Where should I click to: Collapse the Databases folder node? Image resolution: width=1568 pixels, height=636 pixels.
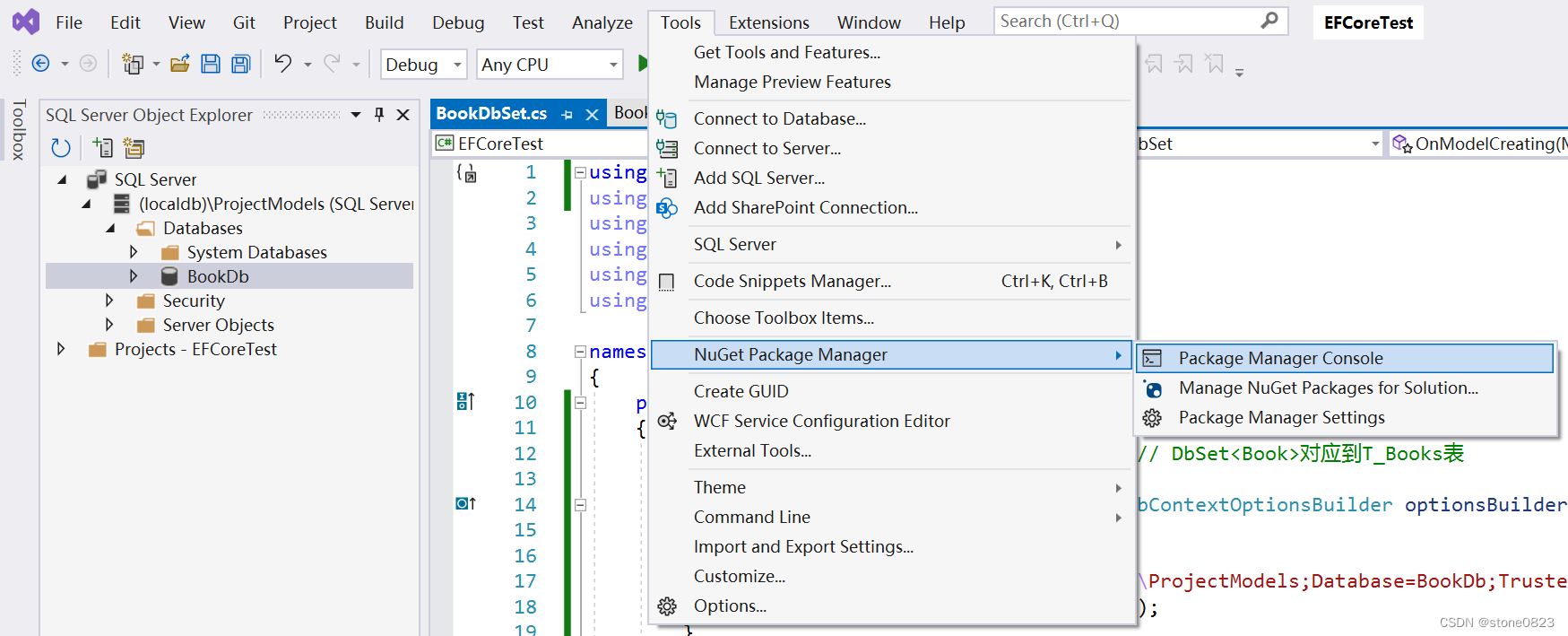click(x=110, y=228)
